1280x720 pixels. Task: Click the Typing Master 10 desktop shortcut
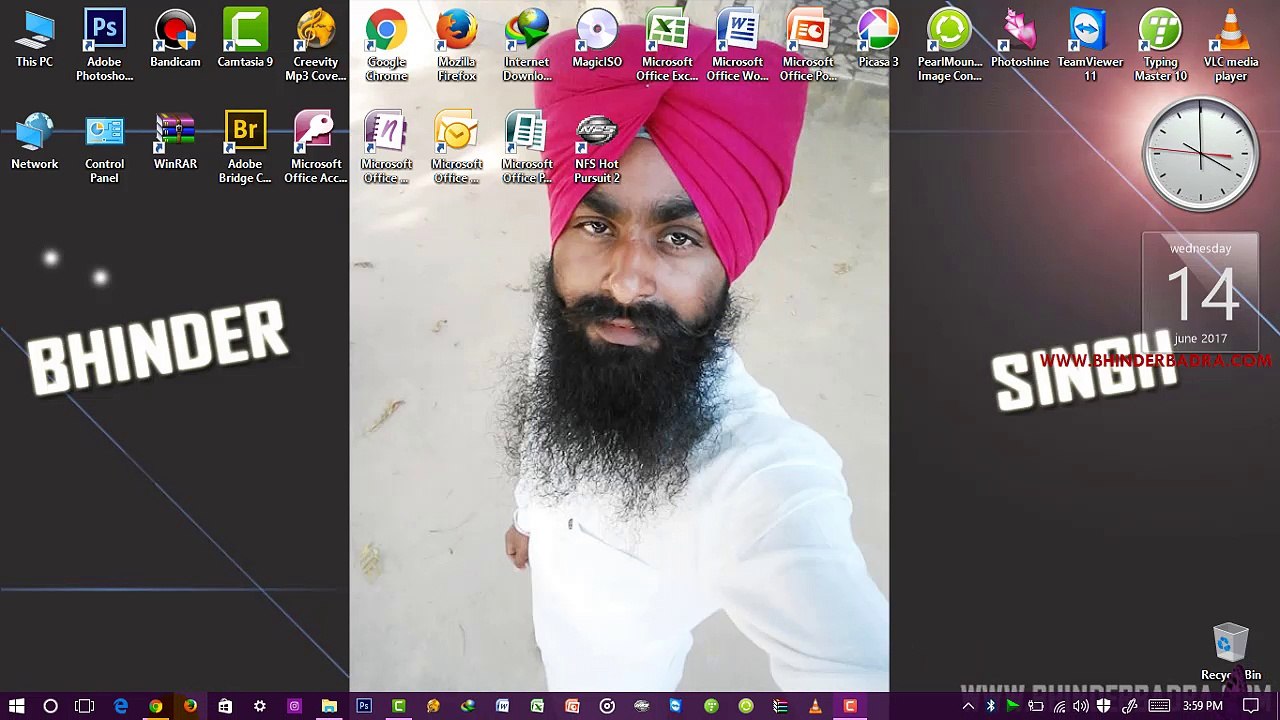coord(1160,46)
